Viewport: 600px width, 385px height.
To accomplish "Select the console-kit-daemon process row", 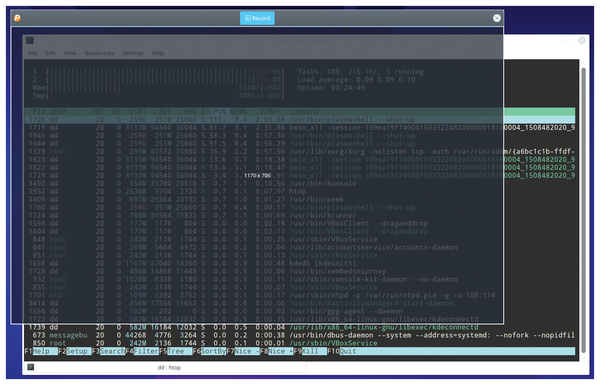I will 300,279.
